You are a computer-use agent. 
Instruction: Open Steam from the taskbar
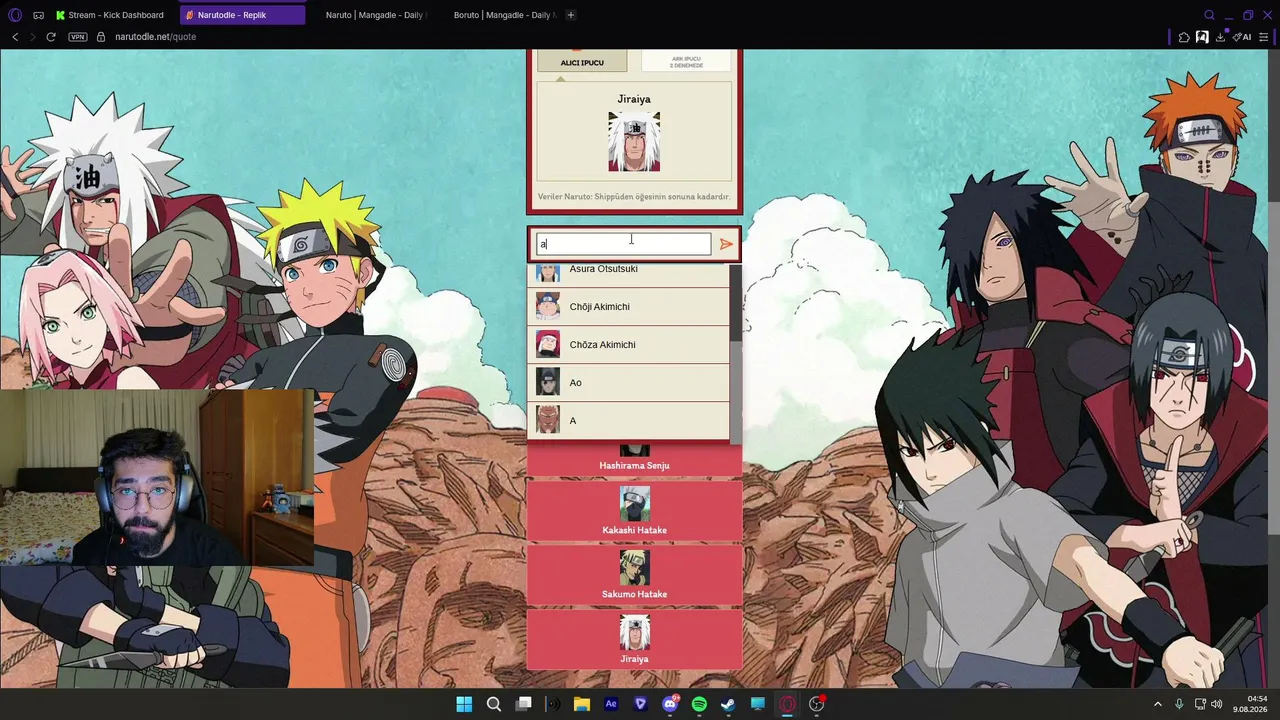728,704
